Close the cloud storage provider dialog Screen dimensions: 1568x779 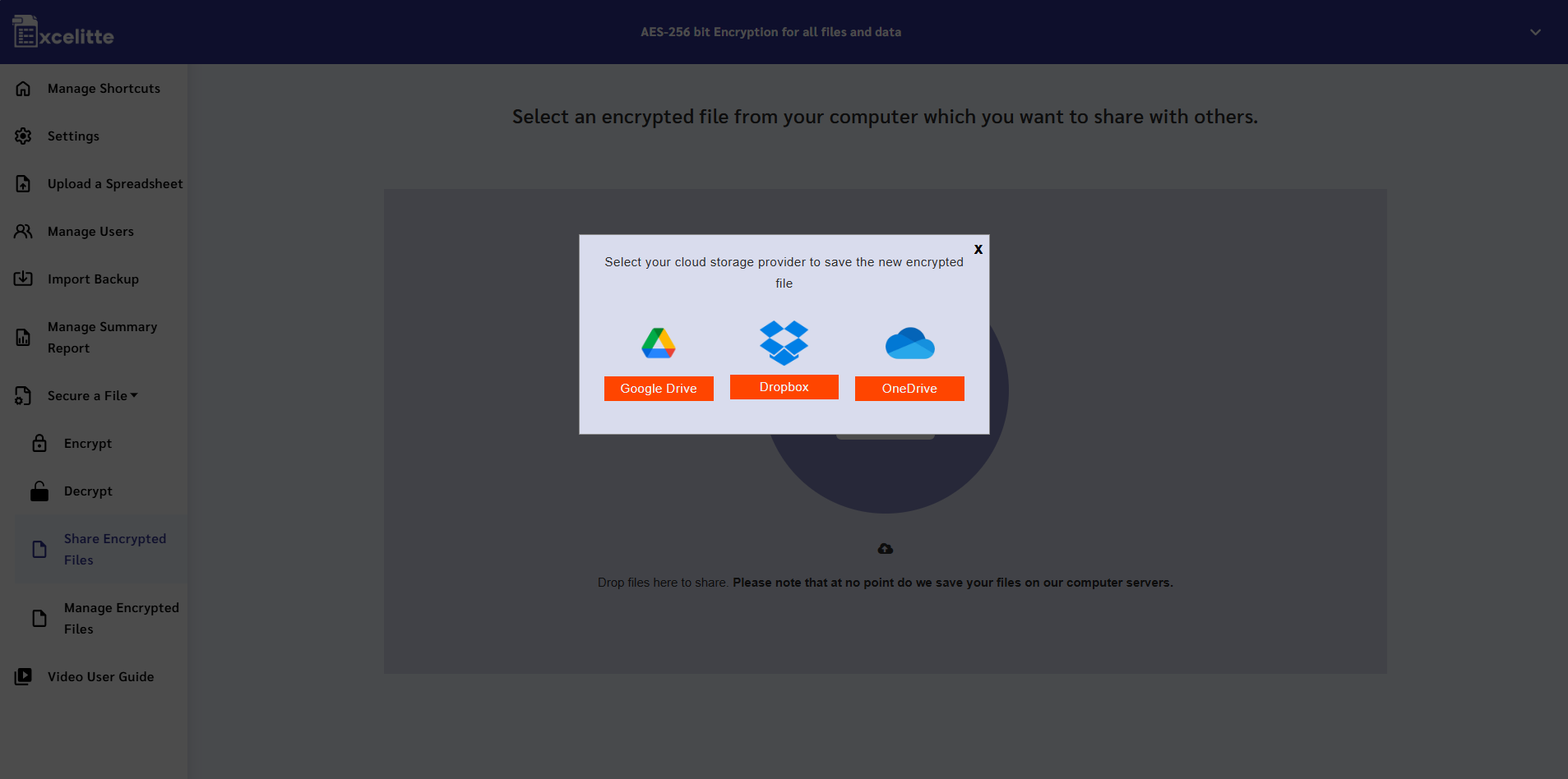point(978,249)
